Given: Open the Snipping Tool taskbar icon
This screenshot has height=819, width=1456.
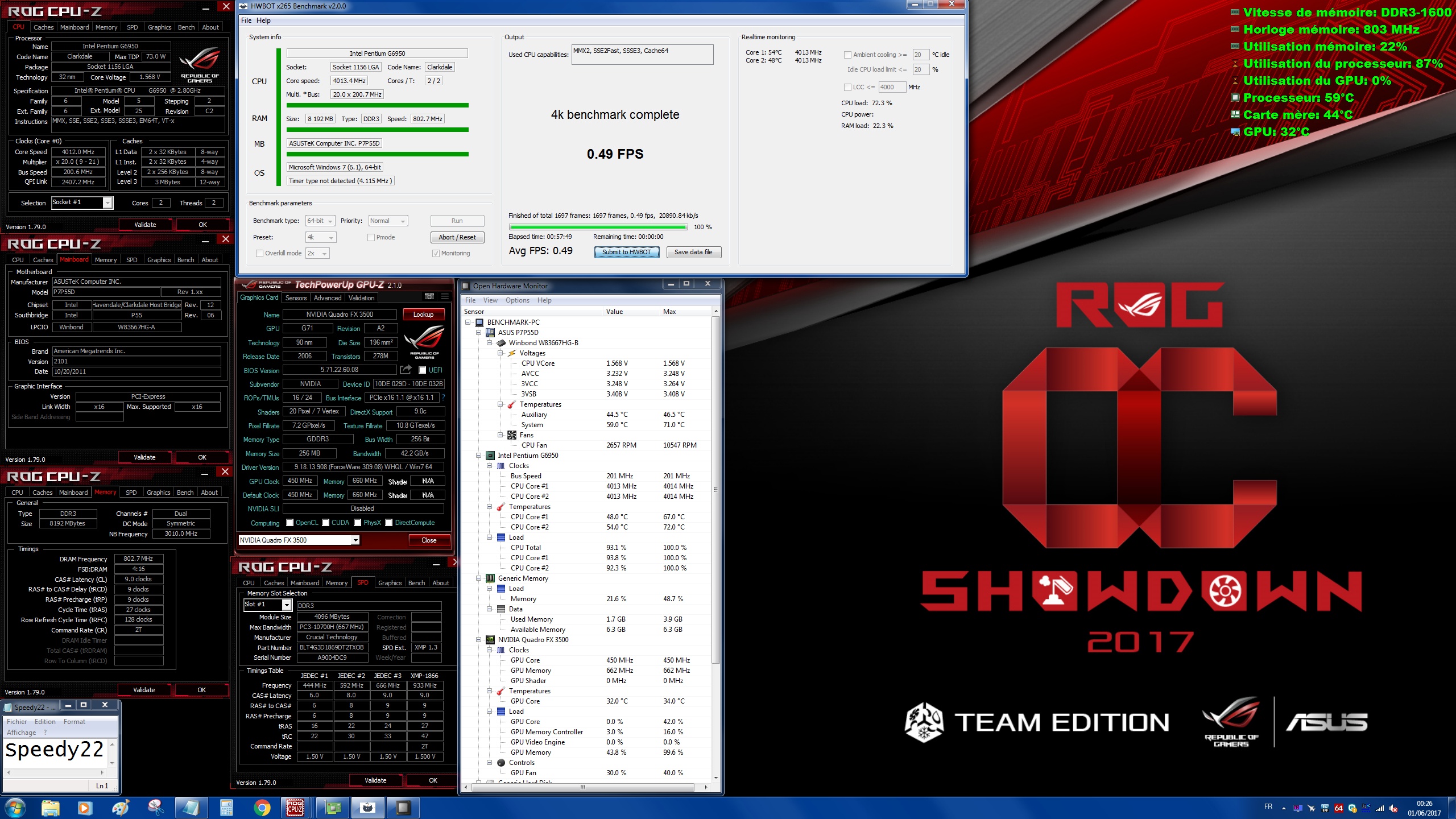Looking at the screenshot, I should 156,808.
